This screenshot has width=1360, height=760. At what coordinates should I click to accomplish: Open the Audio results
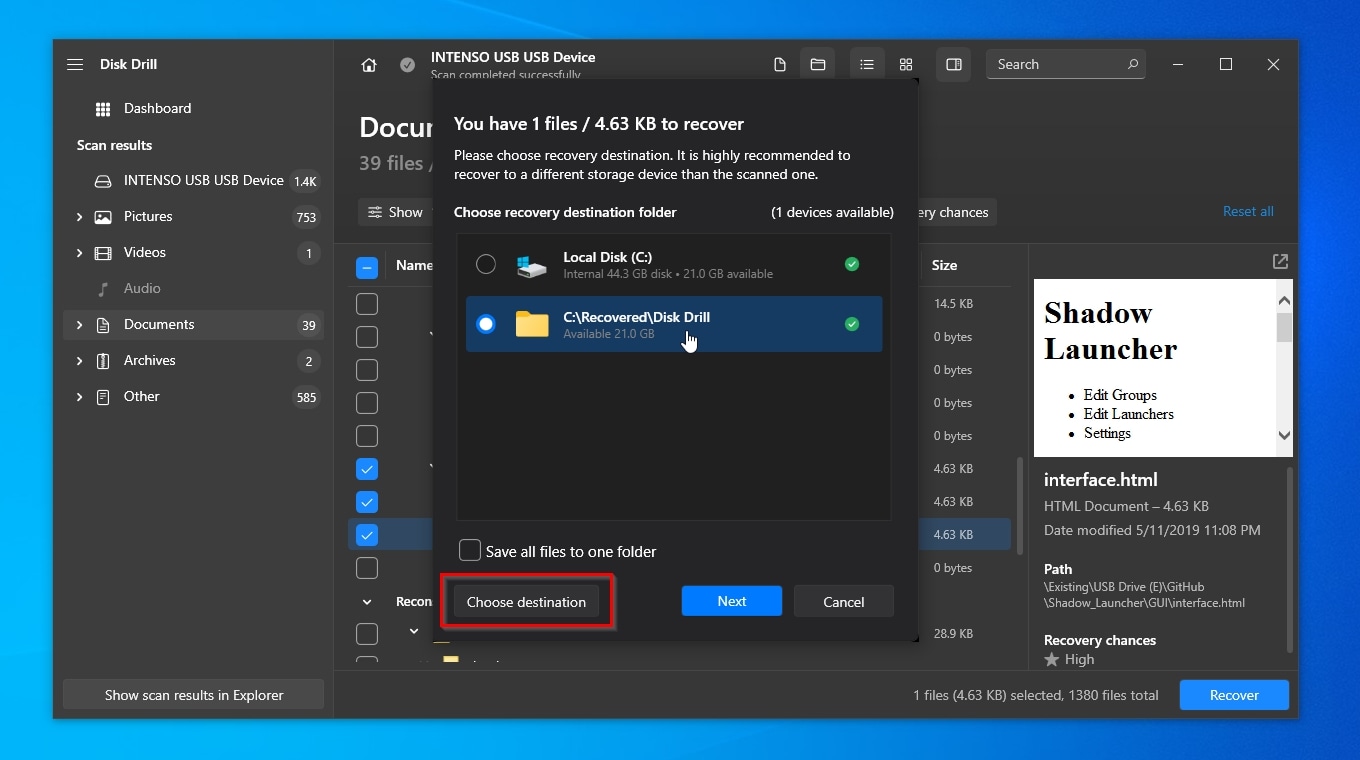pyautogui.click(x=193, y=289)
